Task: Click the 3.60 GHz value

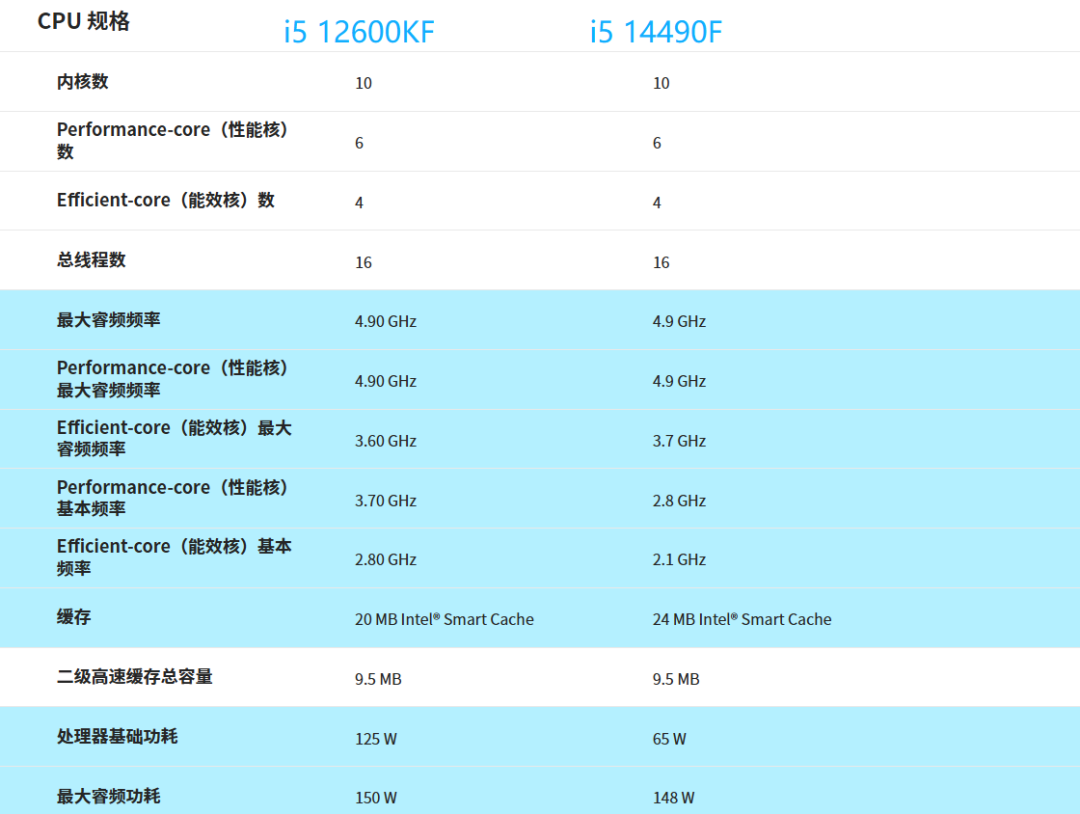Action: point(386,441)
